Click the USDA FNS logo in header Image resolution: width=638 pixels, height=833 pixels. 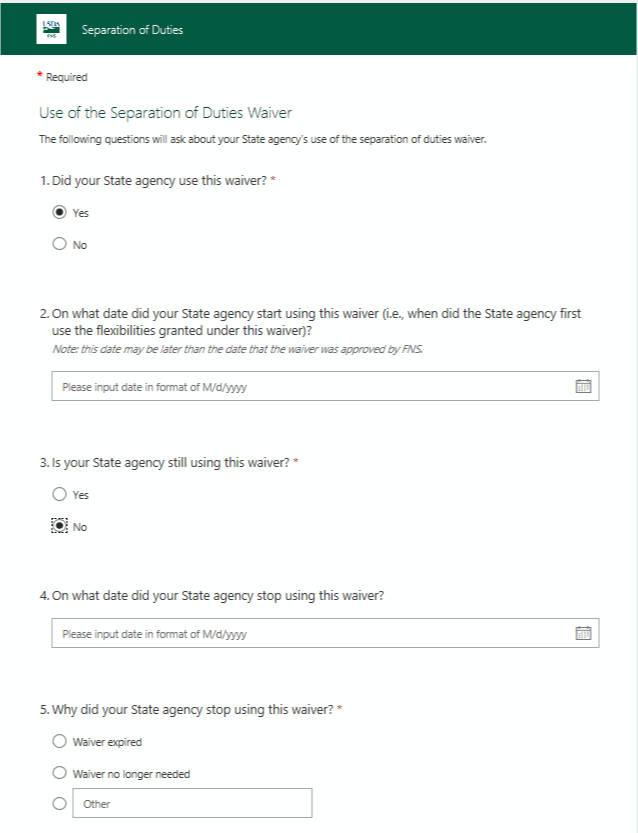[x=51, y=30]
